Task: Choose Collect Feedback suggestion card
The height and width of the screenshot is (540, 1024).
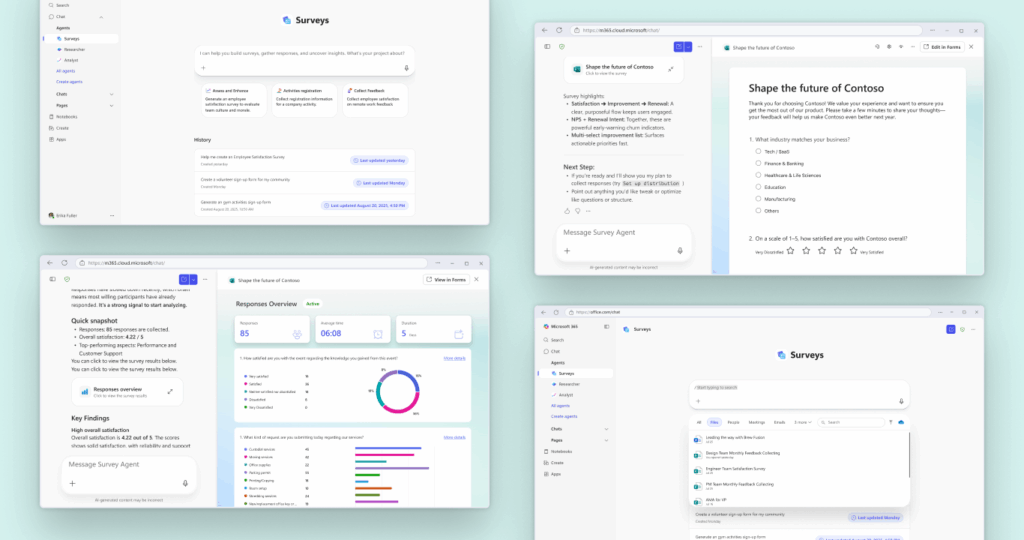Action: point(375,100)
